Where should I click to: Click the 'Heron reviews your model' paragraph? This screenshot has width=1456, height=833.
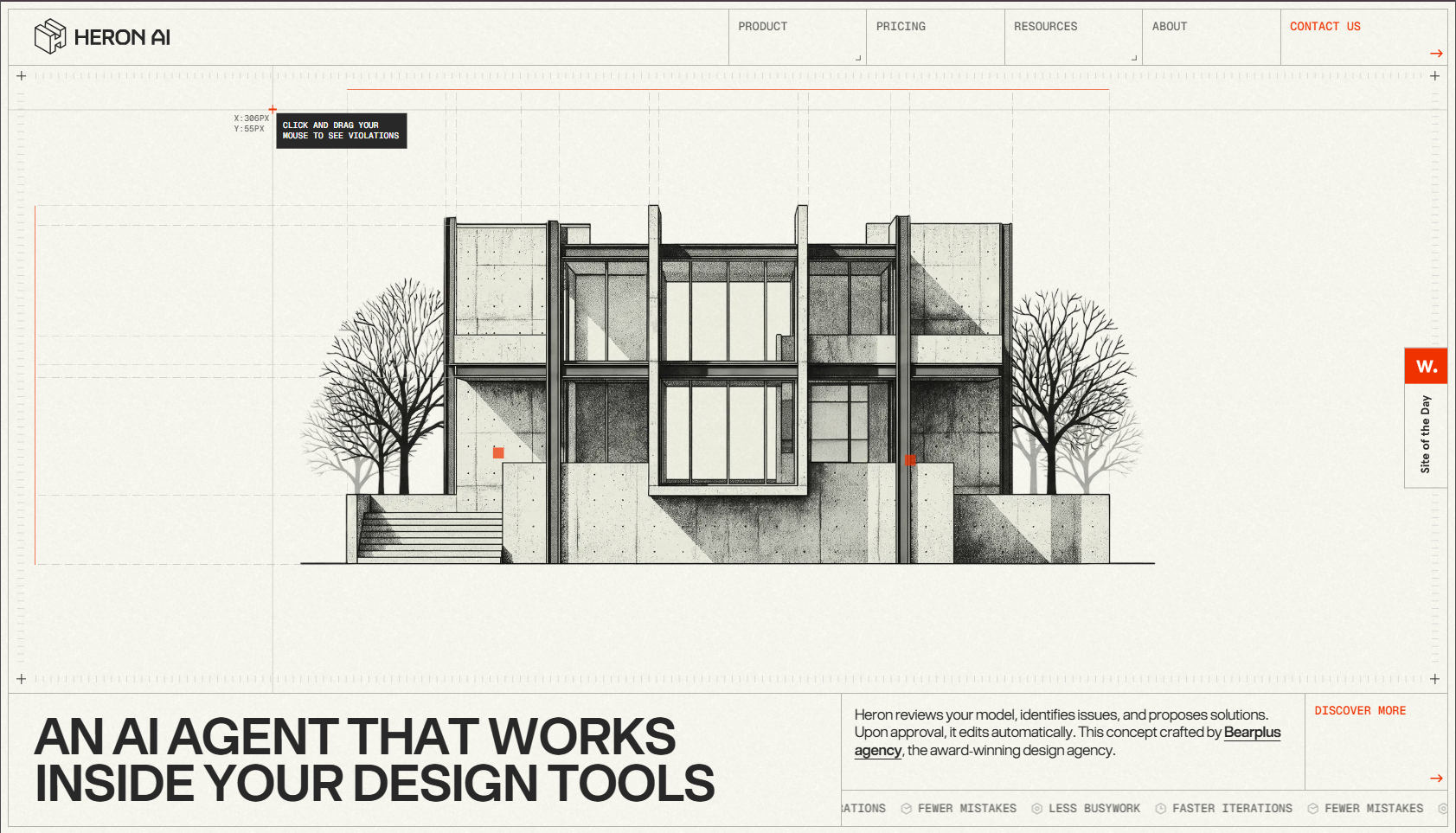(x=1068, y=733)
